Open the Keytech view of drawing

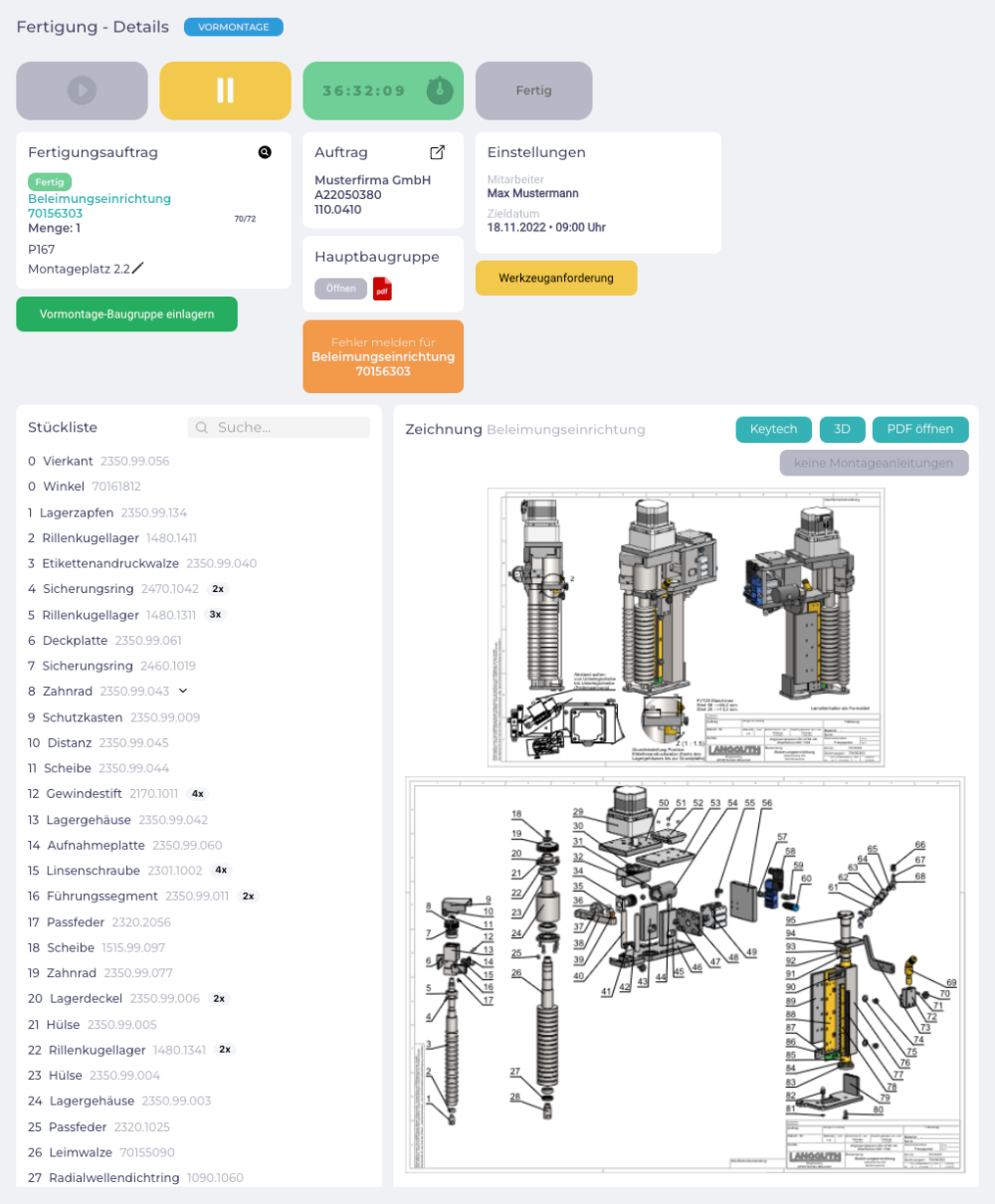[773, 429]
